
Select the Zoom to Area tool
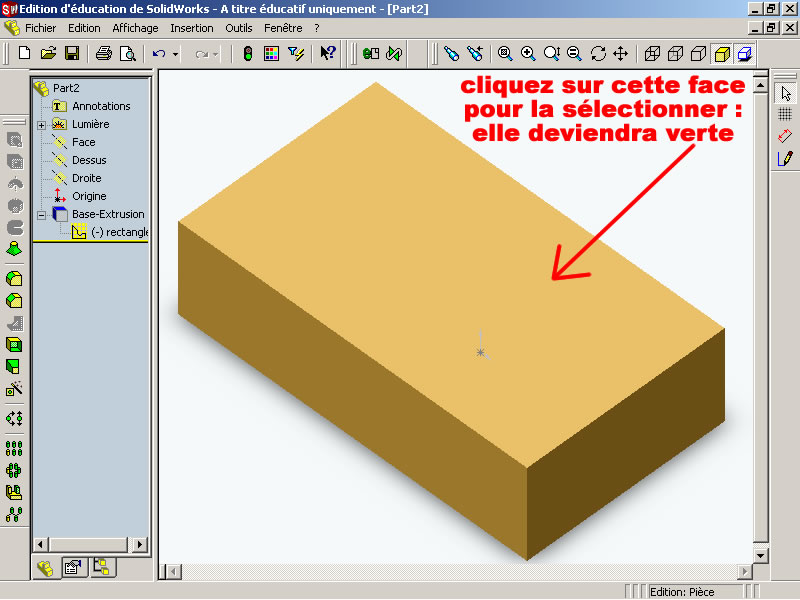(x=528, y=53)
